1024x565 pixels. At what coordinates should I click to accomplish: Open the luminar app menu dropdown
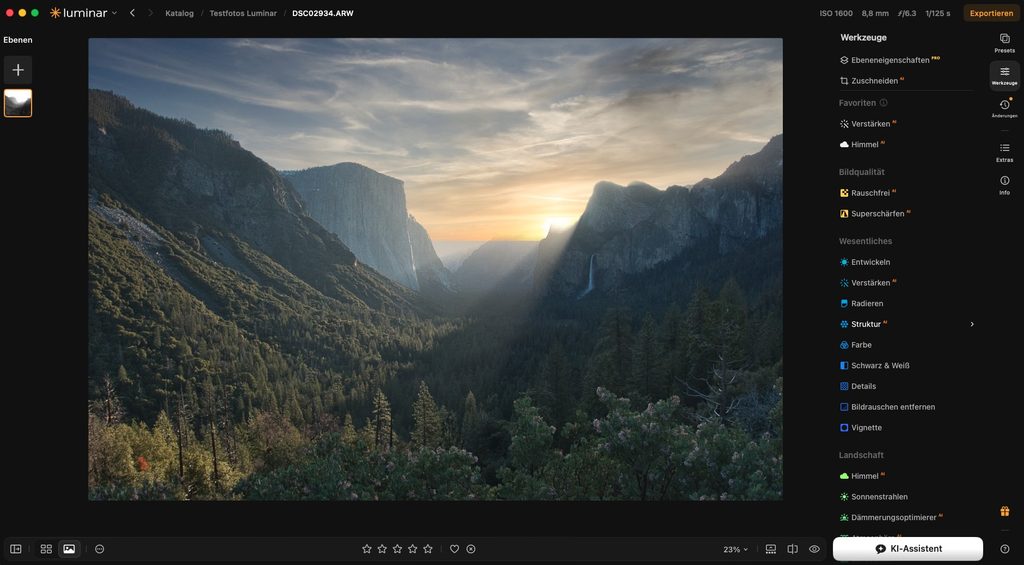coord(84,12)
